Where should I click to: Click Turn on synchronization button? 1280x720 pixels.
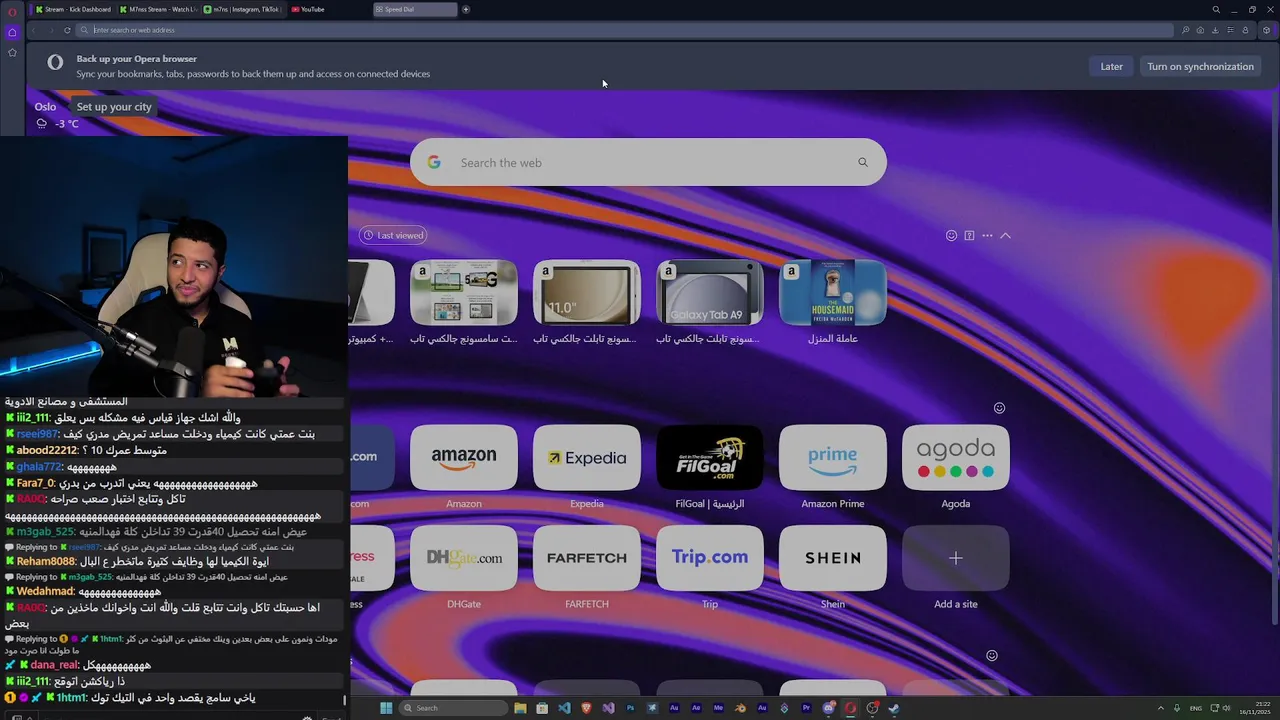point(1200,66)
